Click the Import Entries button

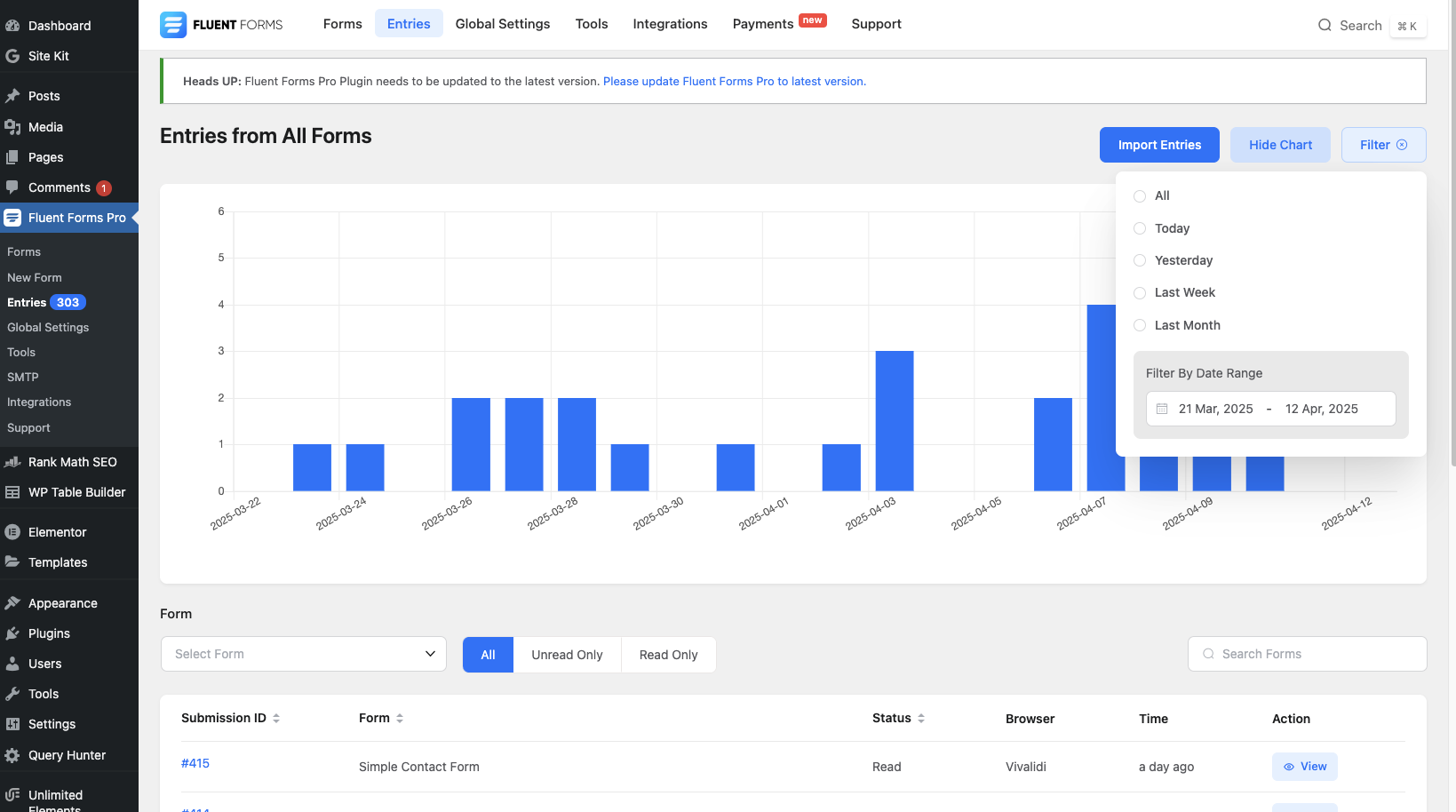1159,145
